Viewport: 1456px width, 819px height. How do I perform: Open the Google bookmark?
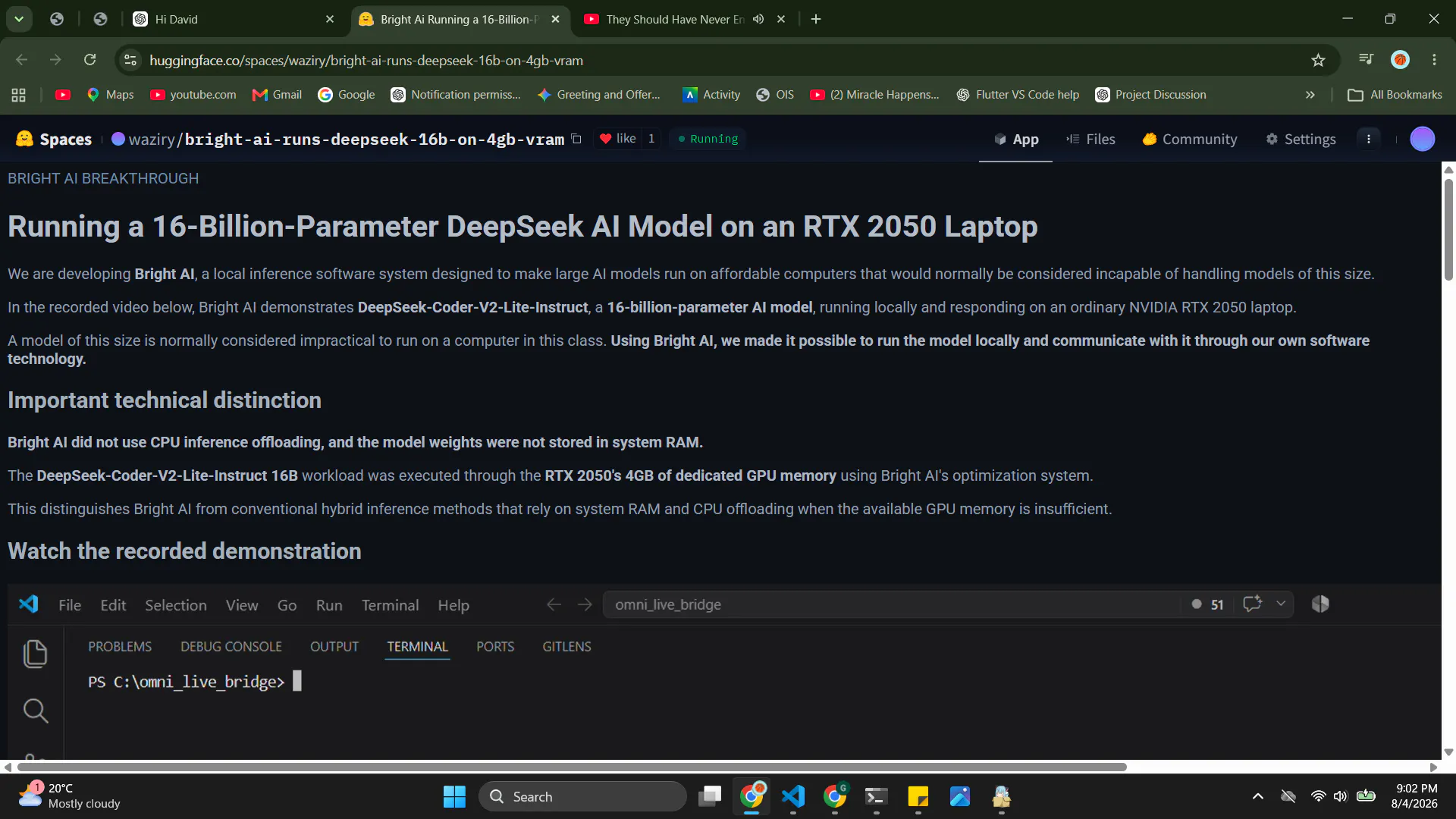point(347,95)
